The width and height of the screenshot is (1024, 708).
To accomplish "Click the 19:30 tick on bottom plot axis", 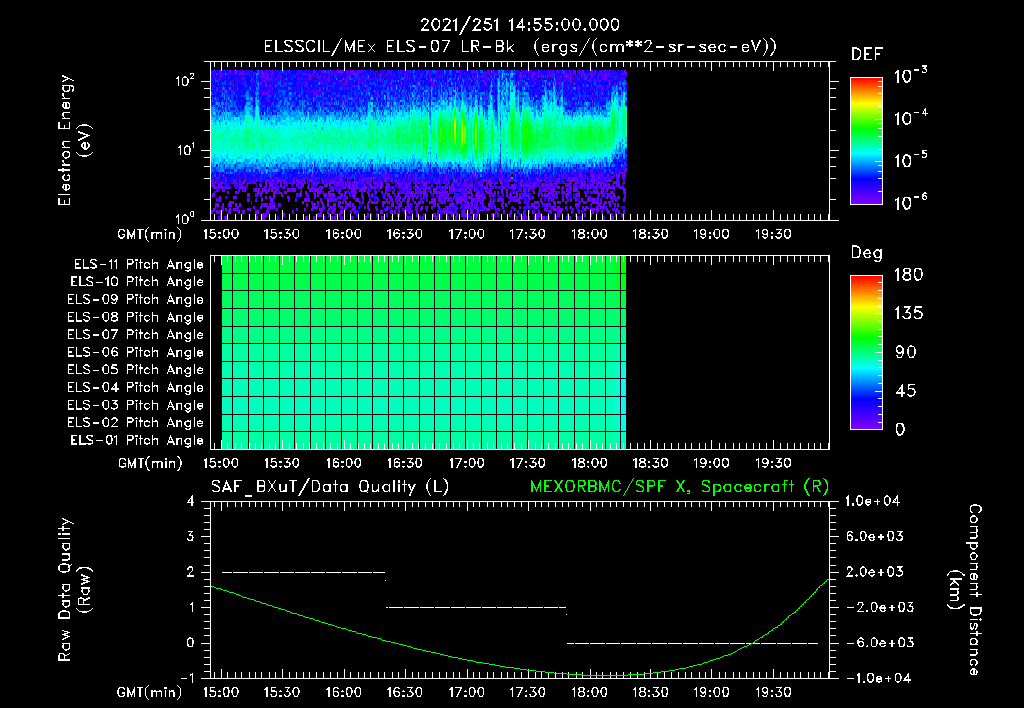I will click(x=773, y=692).
